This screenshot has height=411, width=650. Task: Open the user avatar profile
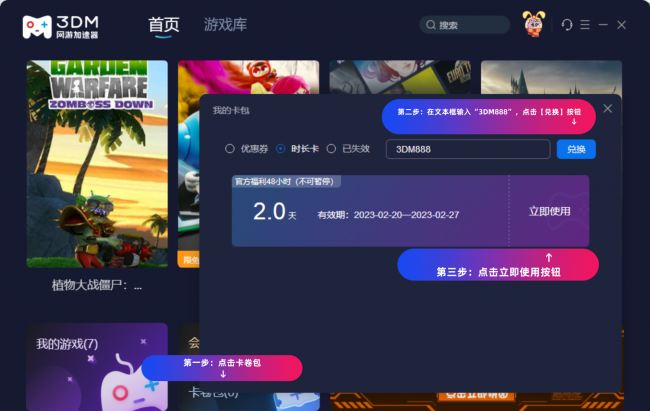point(534,24)
